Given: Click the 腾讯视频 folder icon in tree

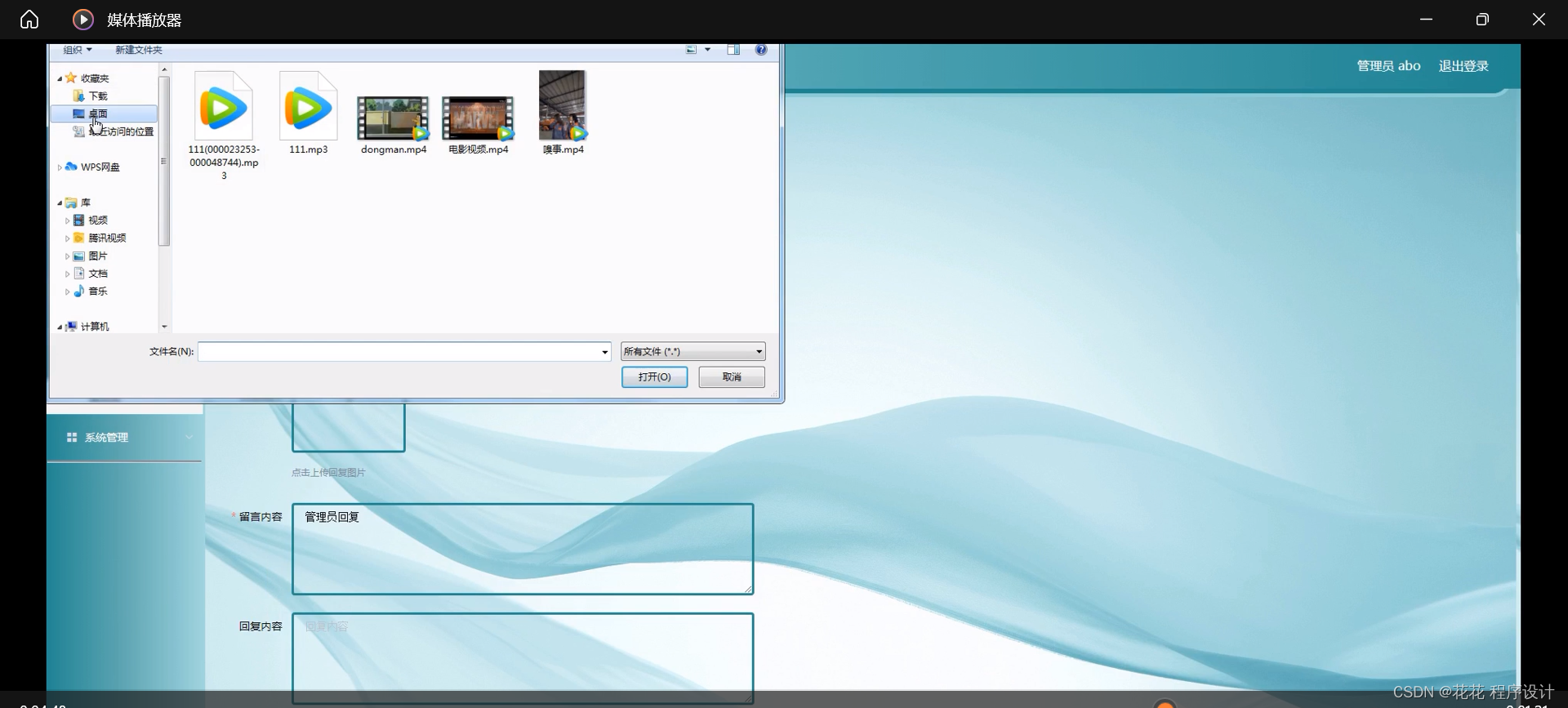Looking at the screenshot, I should pyautogui.click(x=79, y=238).
